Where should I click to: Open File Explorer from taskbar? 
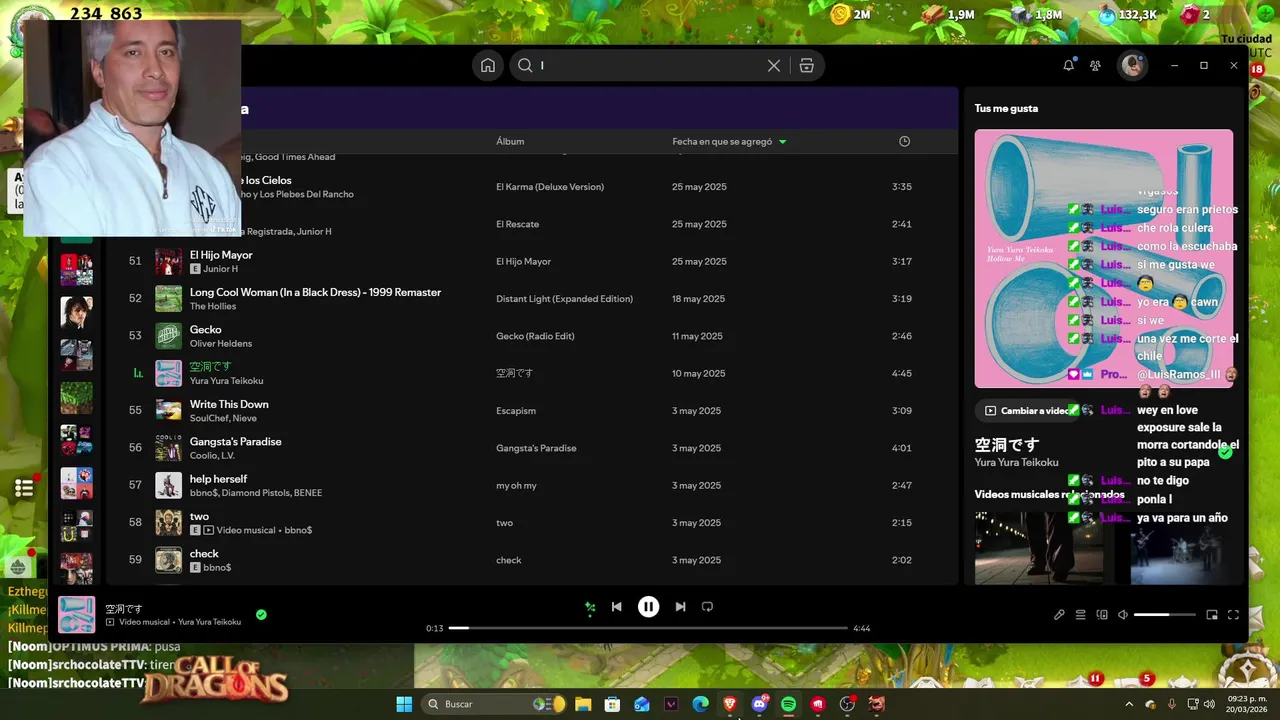pos(583,704)
